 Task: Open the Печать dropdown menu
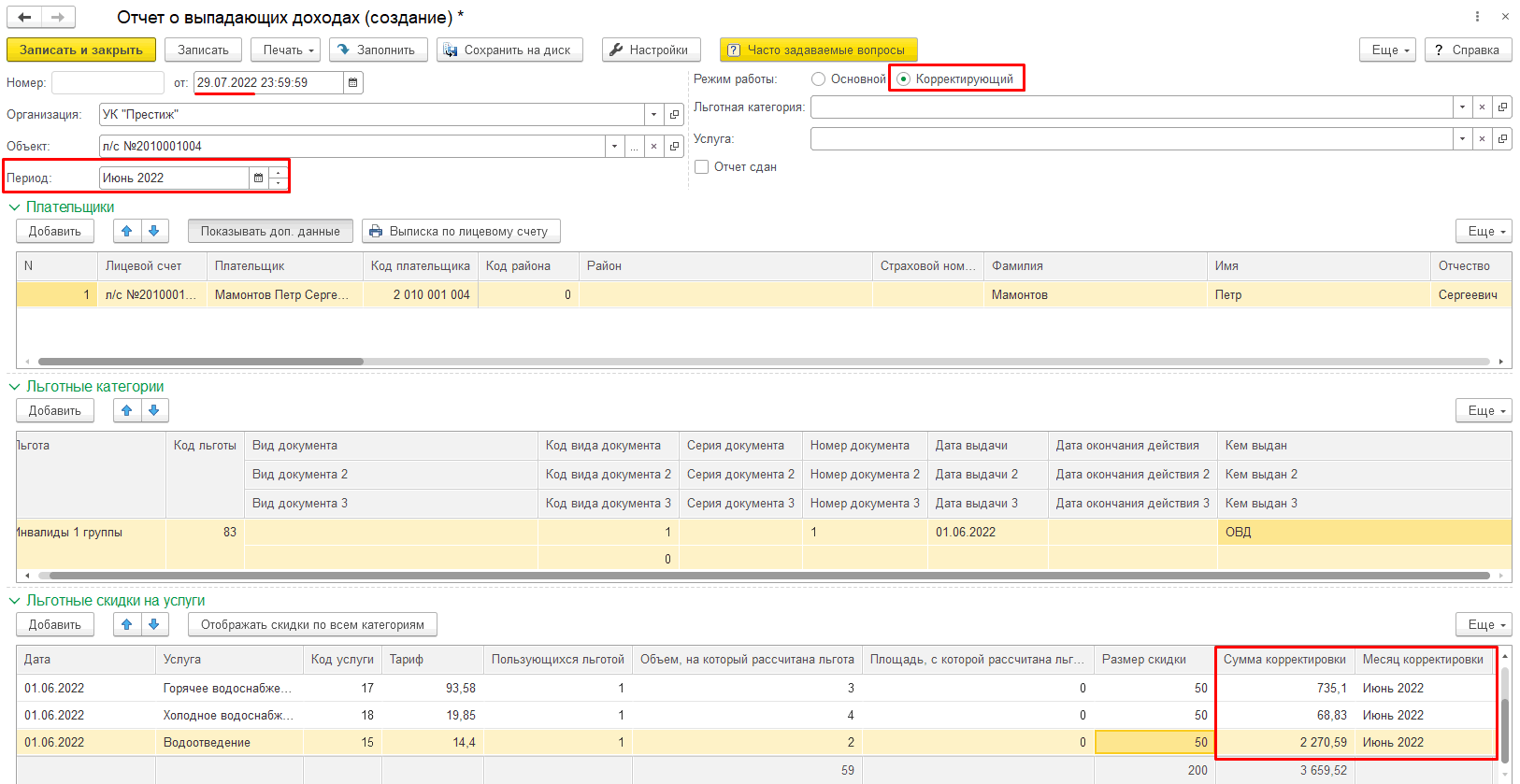[286, 50]
